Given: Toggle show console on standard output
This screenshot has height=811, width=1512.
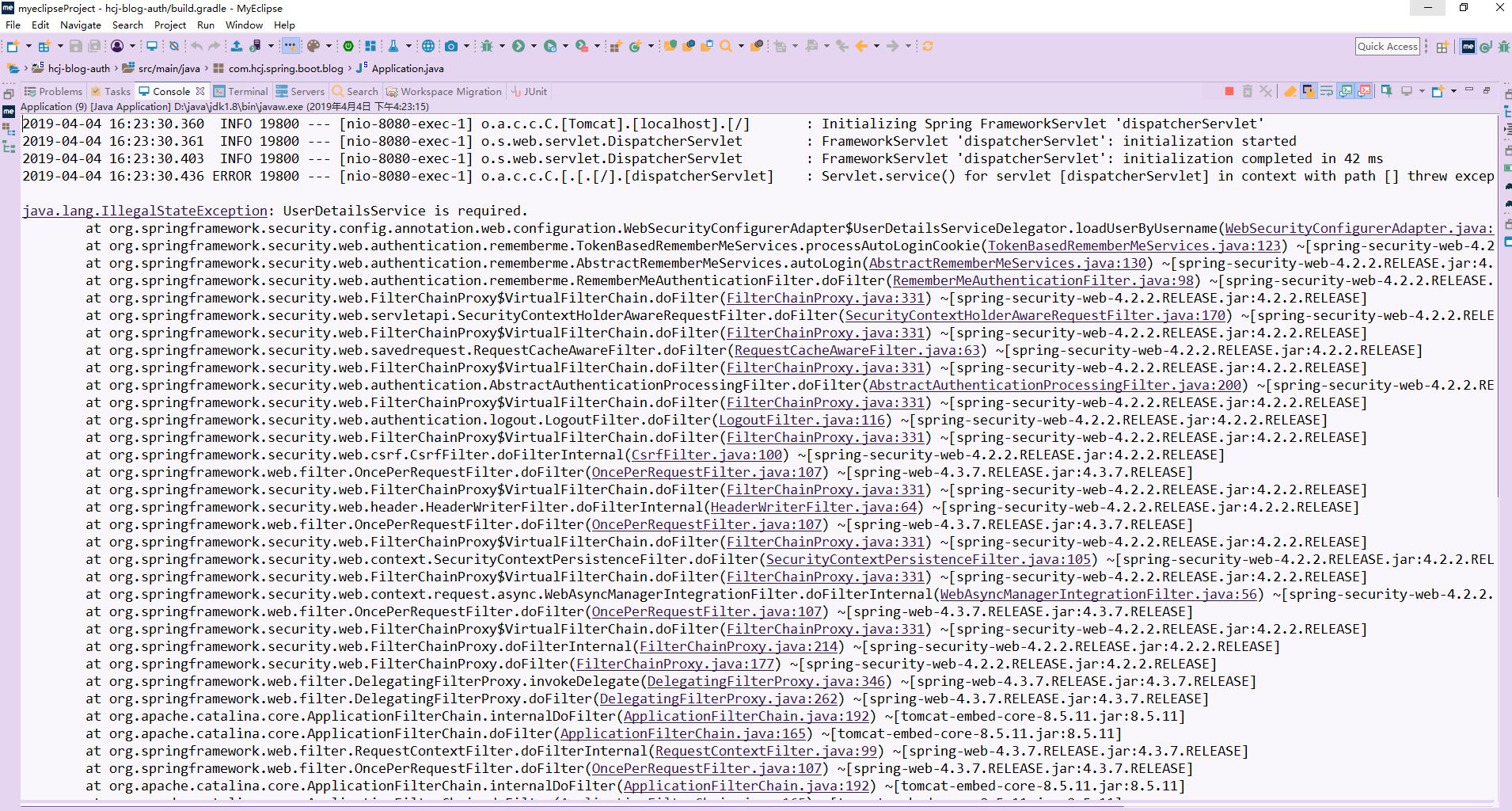Looking at the screenshot, I should [x=1346, y=91].
